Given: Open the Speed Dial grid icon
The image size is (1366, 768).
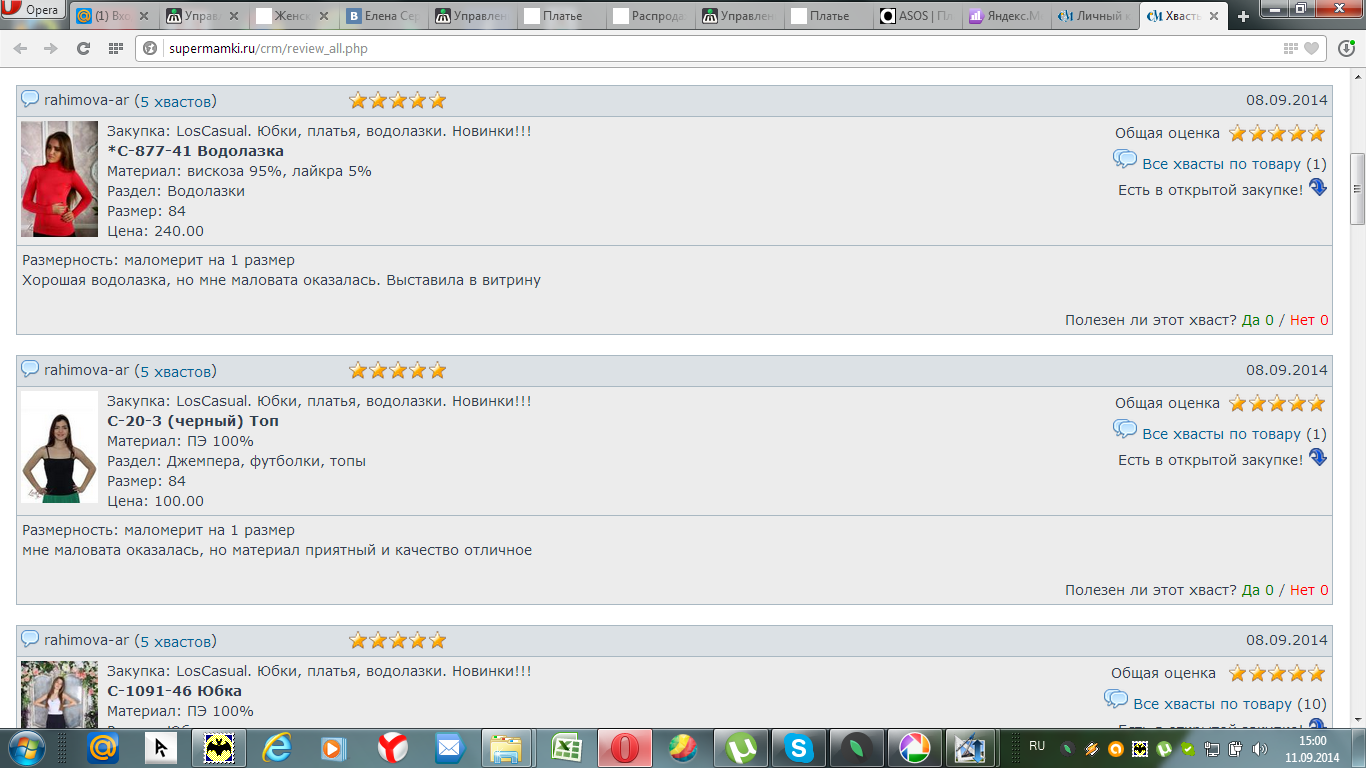Looking at the screenshot, I should coord(116,48).
